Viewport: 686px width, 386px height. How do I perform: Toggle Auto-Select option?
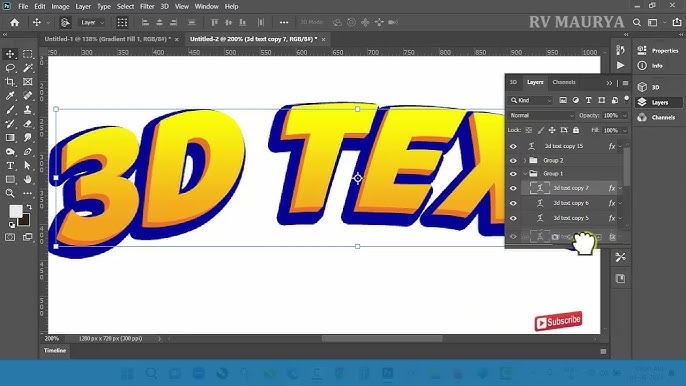pyautogui.click(x=65, y=22)
